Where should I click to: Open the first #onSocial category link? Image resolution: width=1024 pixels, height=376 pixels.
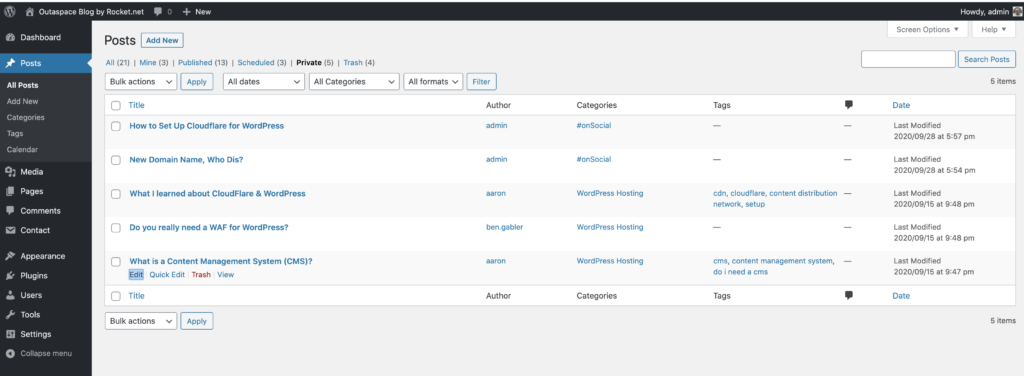click(594, 125)
